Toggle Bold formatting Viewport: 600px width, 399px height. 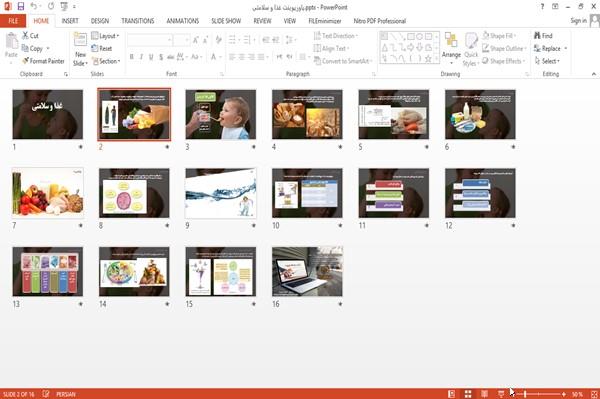(132, 57)
